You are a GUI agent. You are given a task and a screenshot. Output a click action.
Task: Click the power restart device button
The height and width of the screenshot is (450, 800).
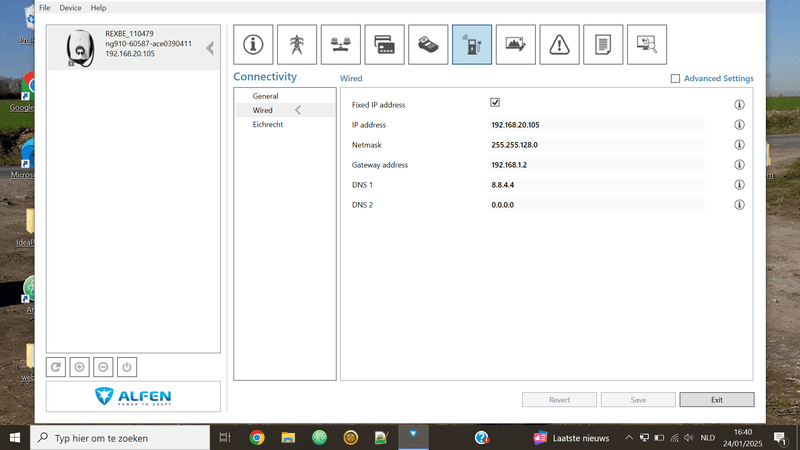127,367
